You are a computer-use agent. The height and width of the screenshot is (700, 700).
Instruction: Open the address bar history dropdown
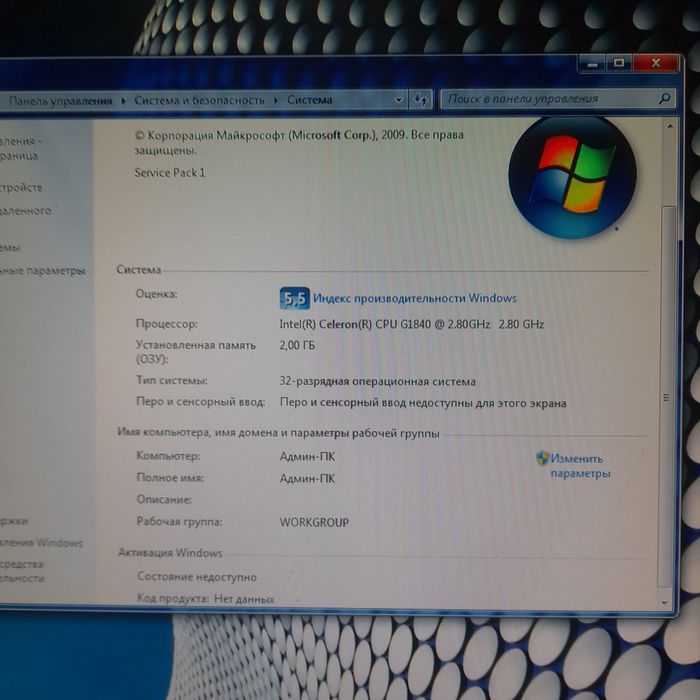coord(398,100)
